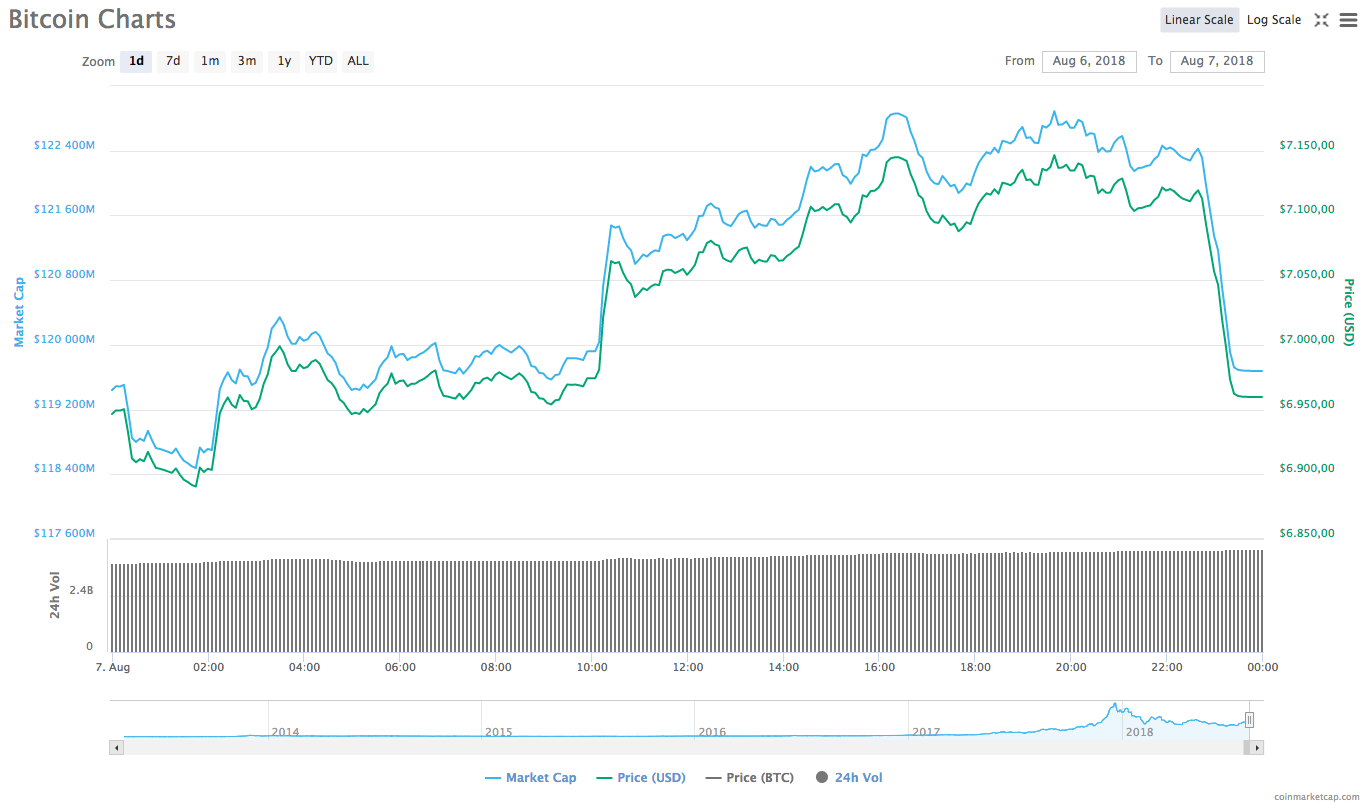Click the 2018 label in navigator

1139,732
